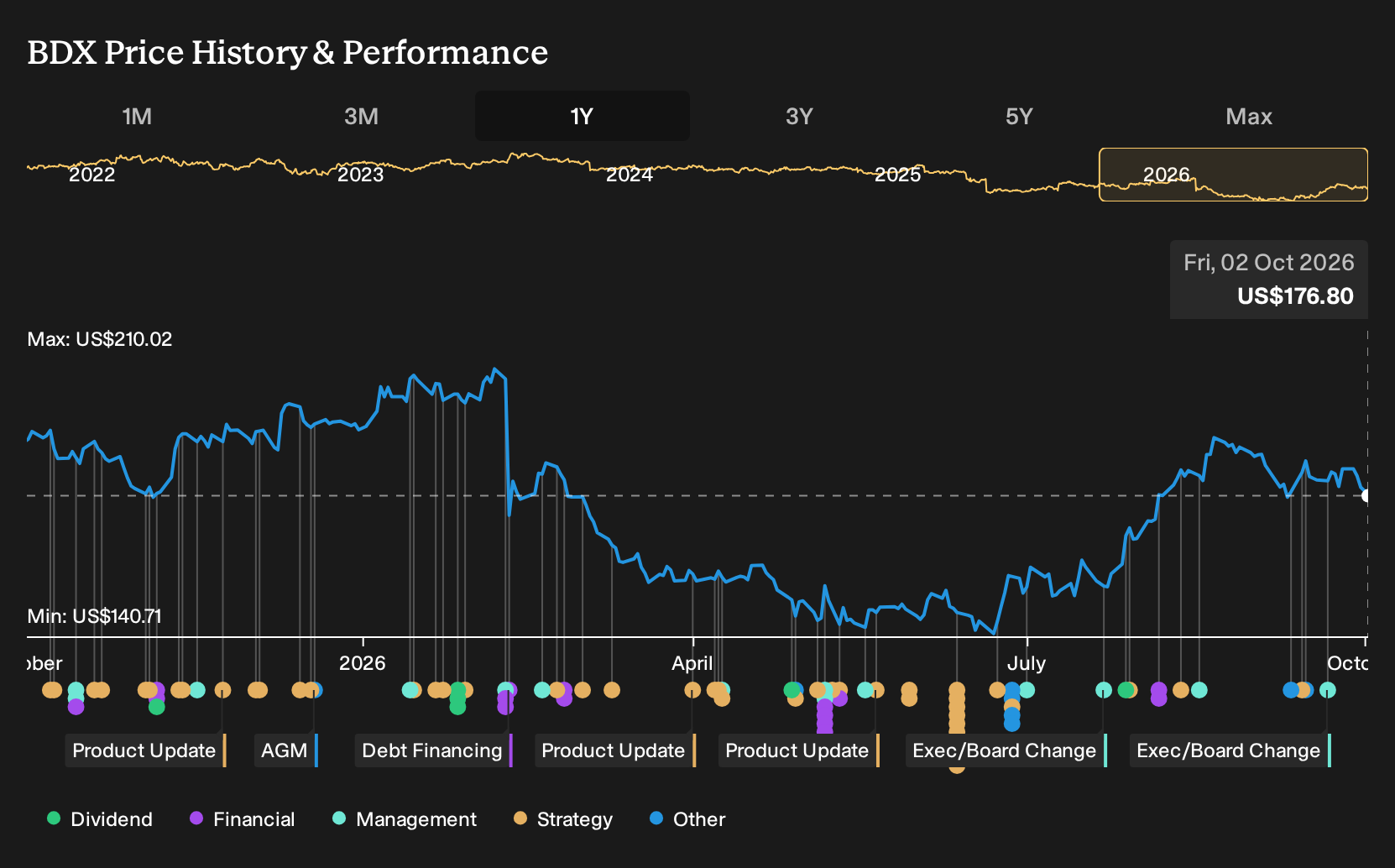Click the green Dividend legend dot

pos(54,818)
